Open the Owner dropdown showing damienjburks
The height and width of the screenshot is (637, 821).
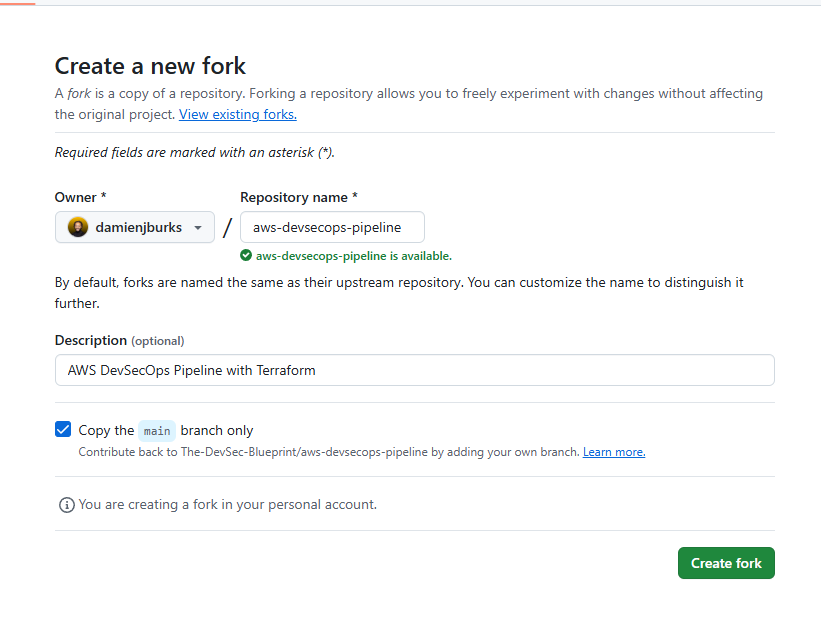click(x=135, y=227)
